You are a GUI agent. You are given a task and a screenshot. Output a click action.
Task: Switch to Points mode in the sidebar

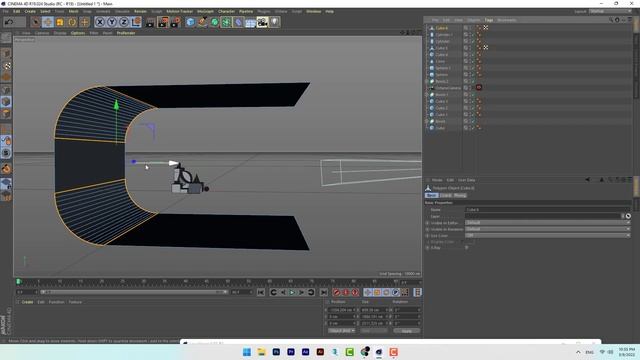(6, 90)
